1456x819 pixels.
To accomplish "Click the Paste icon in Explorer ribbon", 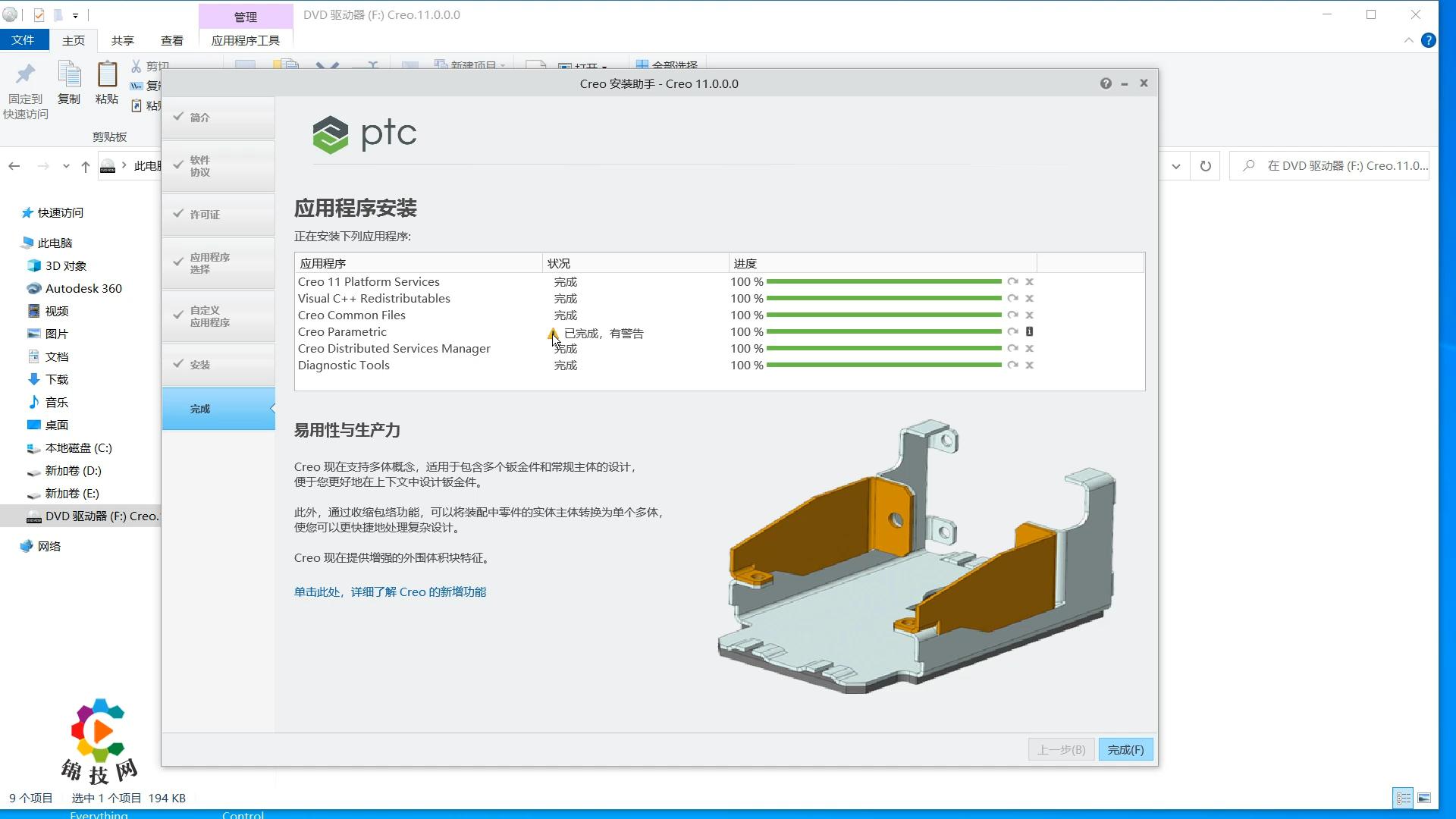I will click(107, 74).
